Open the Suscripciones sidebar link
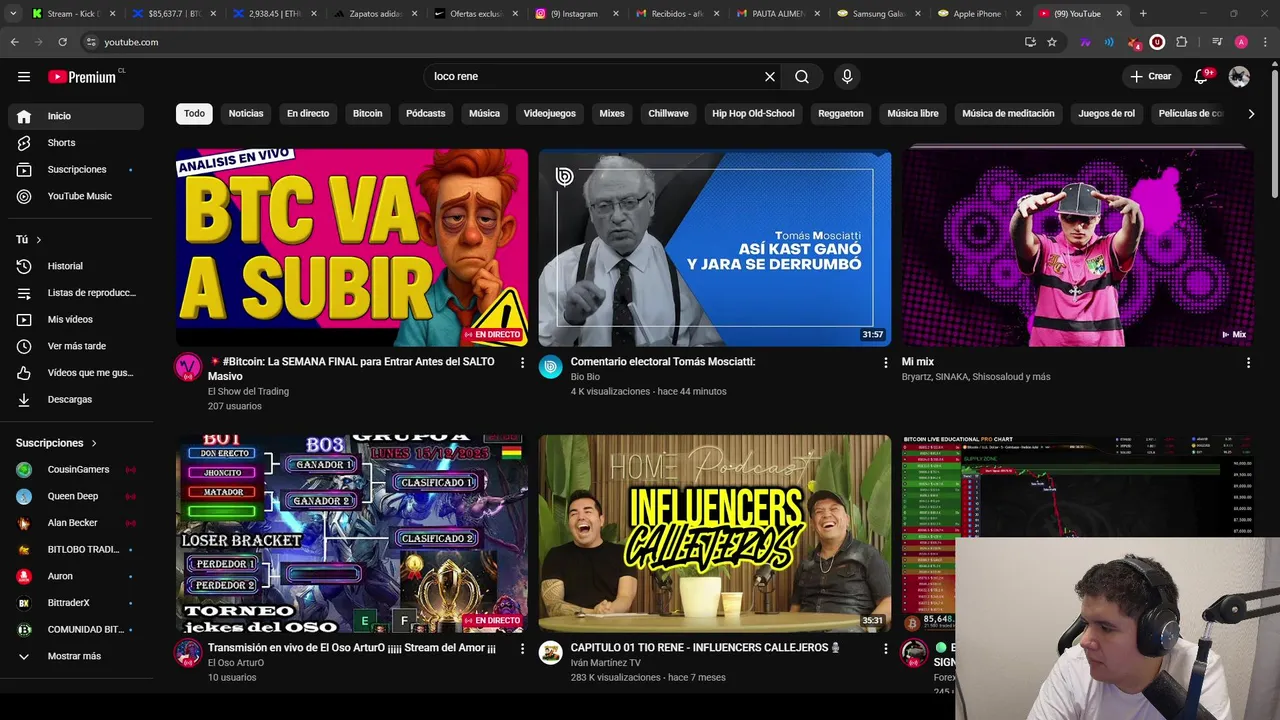1280x720 pixels. 76,169
